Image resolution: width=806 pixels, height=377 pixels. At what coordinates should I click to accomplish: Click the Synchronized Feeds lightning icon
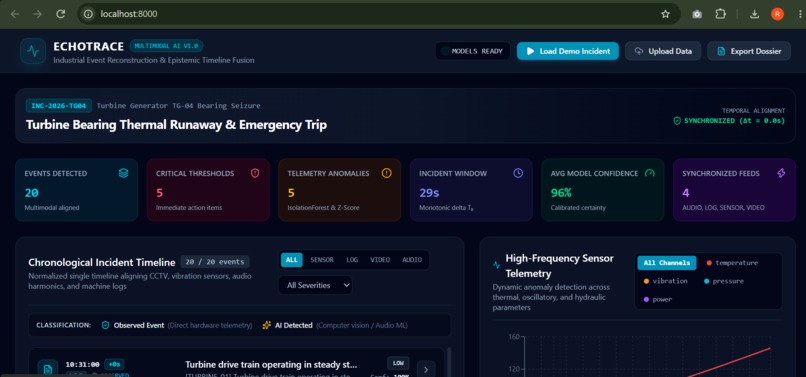[781, 173]
